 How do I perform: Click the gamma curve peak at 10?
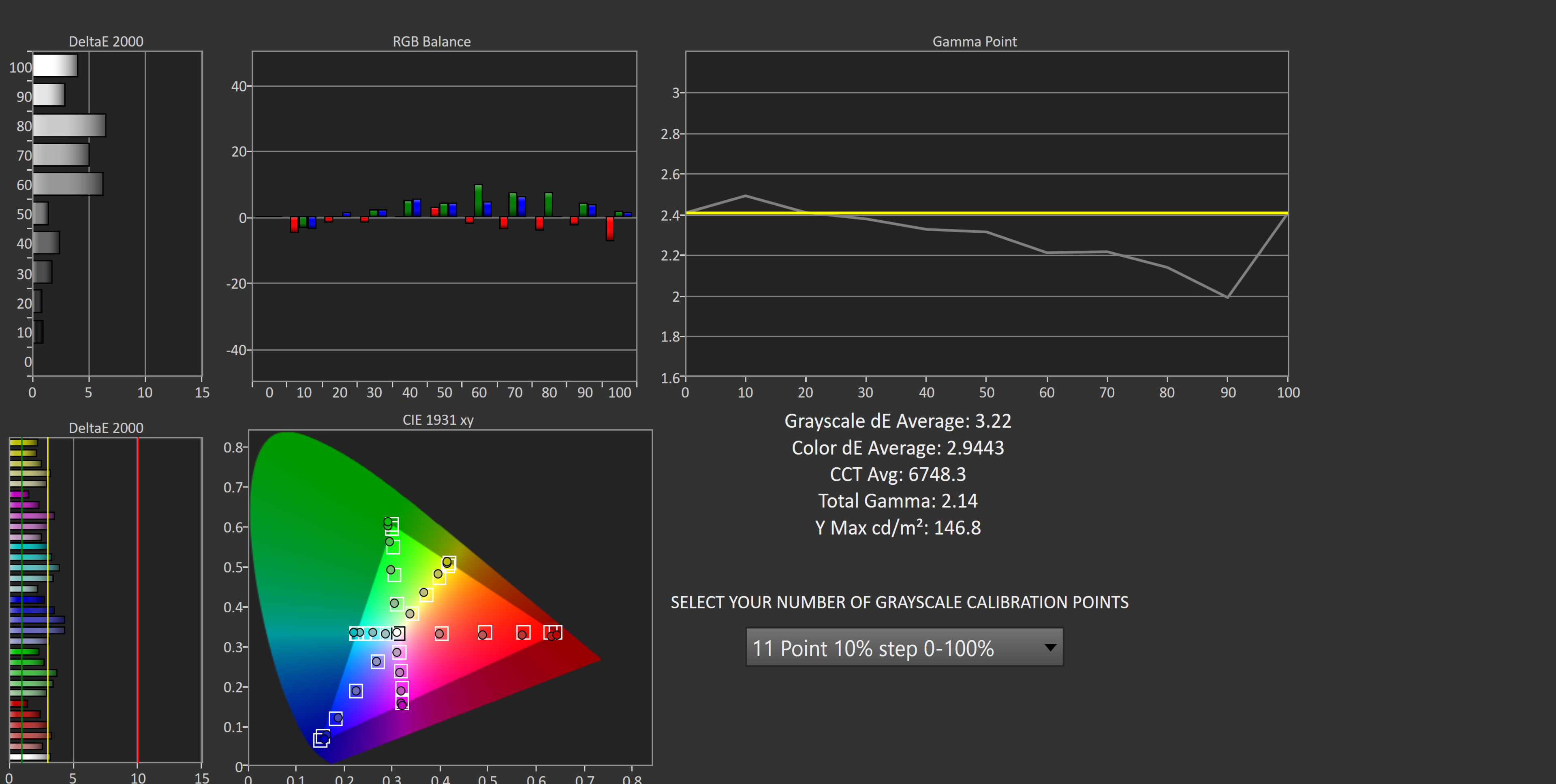pos(746,196)
